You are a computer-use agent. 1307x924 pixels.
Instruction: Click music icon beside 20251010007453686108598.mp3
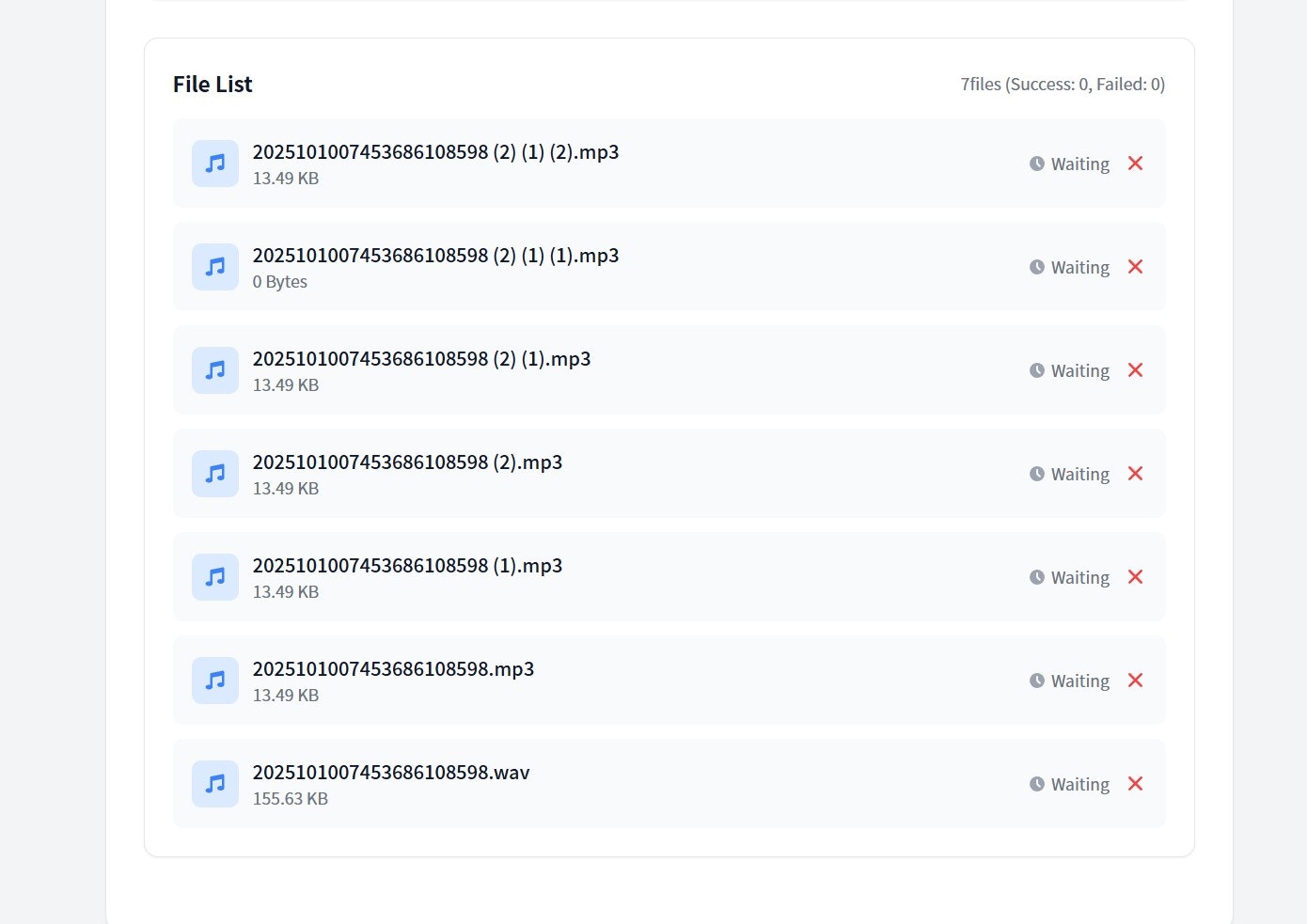215,681
